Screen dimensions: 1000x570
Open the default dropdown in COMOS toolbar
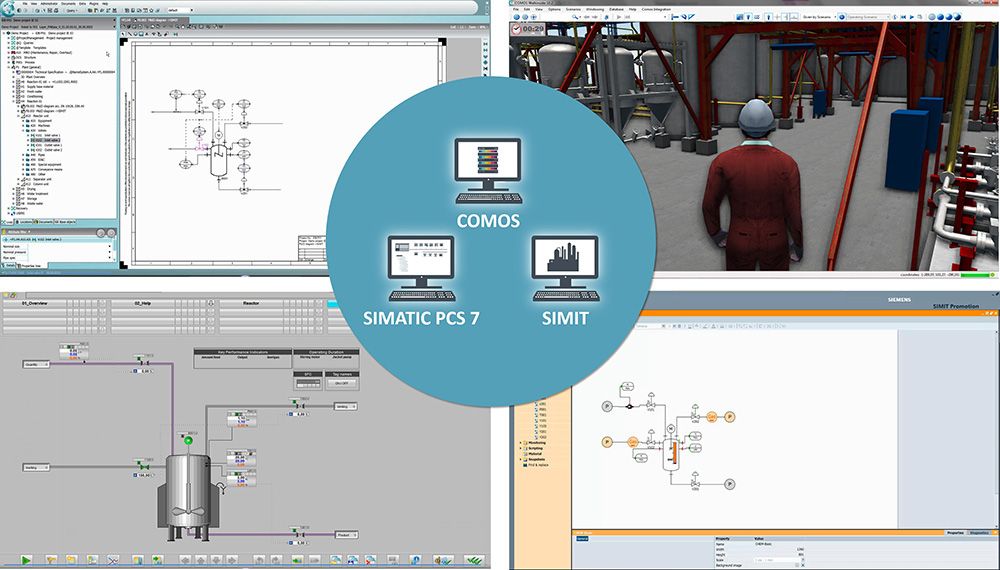pyautogui.click(x=180, y=10)
